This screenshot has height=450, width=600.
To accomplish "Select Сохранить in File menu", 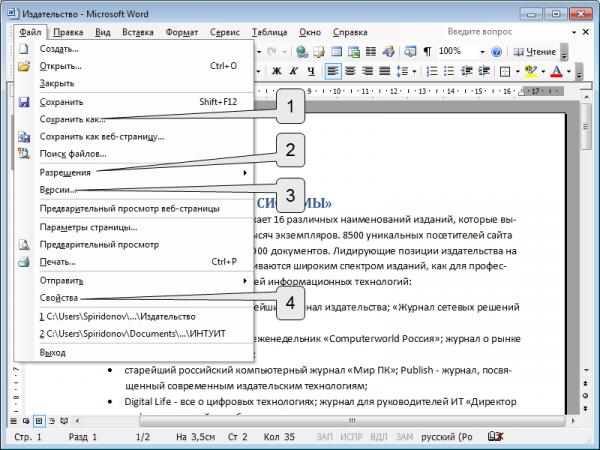I will pyautogui.click(x=134, y=102).
